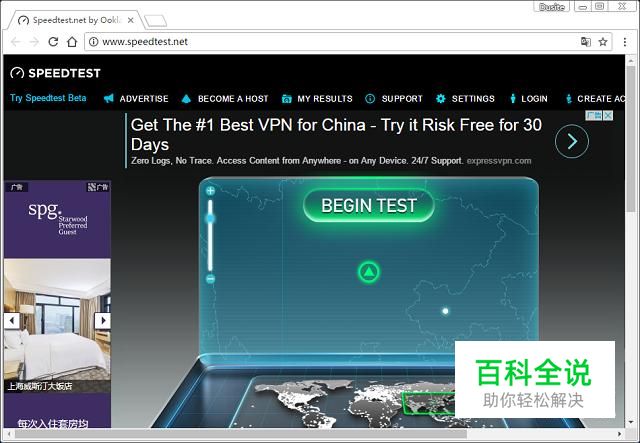Screen dimensions: 640x443
Task: Click the VPN ad headline text
Action: pyautogui.click(x=336, y=135)
